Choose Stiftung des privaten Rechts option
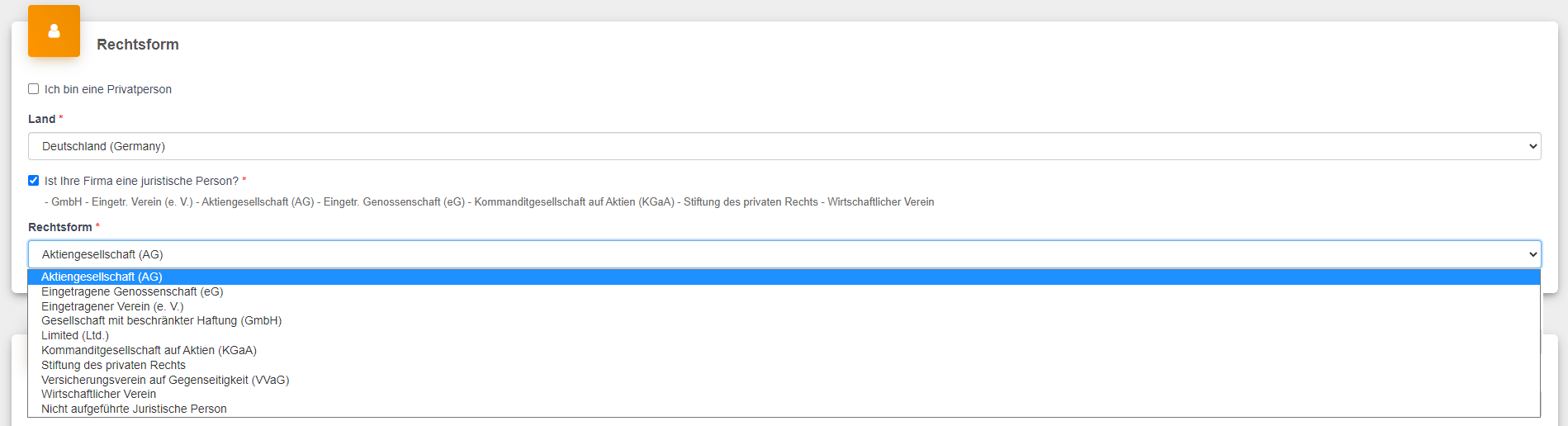Screen dimensions: 1568x426 (784, 365)
